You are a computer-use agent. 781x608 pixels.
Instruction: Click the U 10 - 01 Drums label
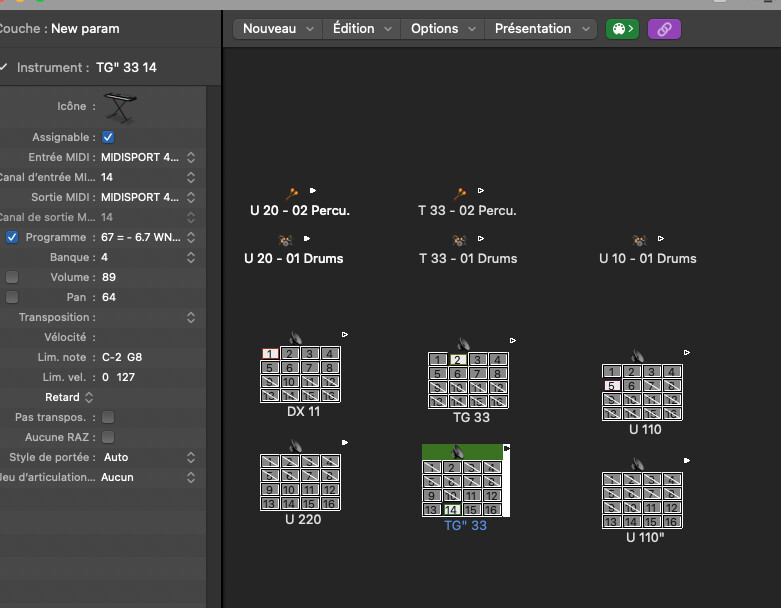[x=648, y=258]
